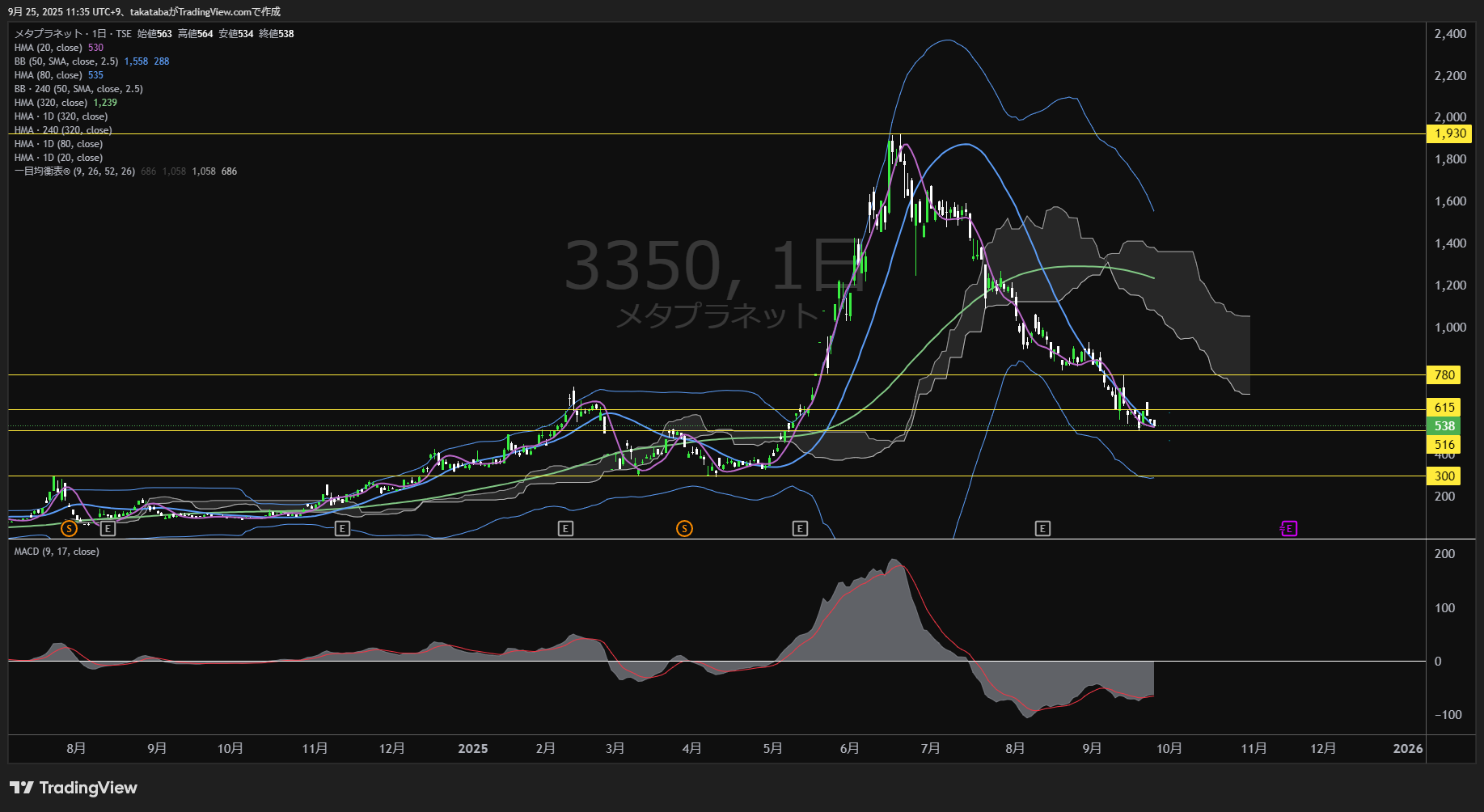The image size is (1484, 812).
Task: Click the MACD axis value 200
Action: 1444,554
